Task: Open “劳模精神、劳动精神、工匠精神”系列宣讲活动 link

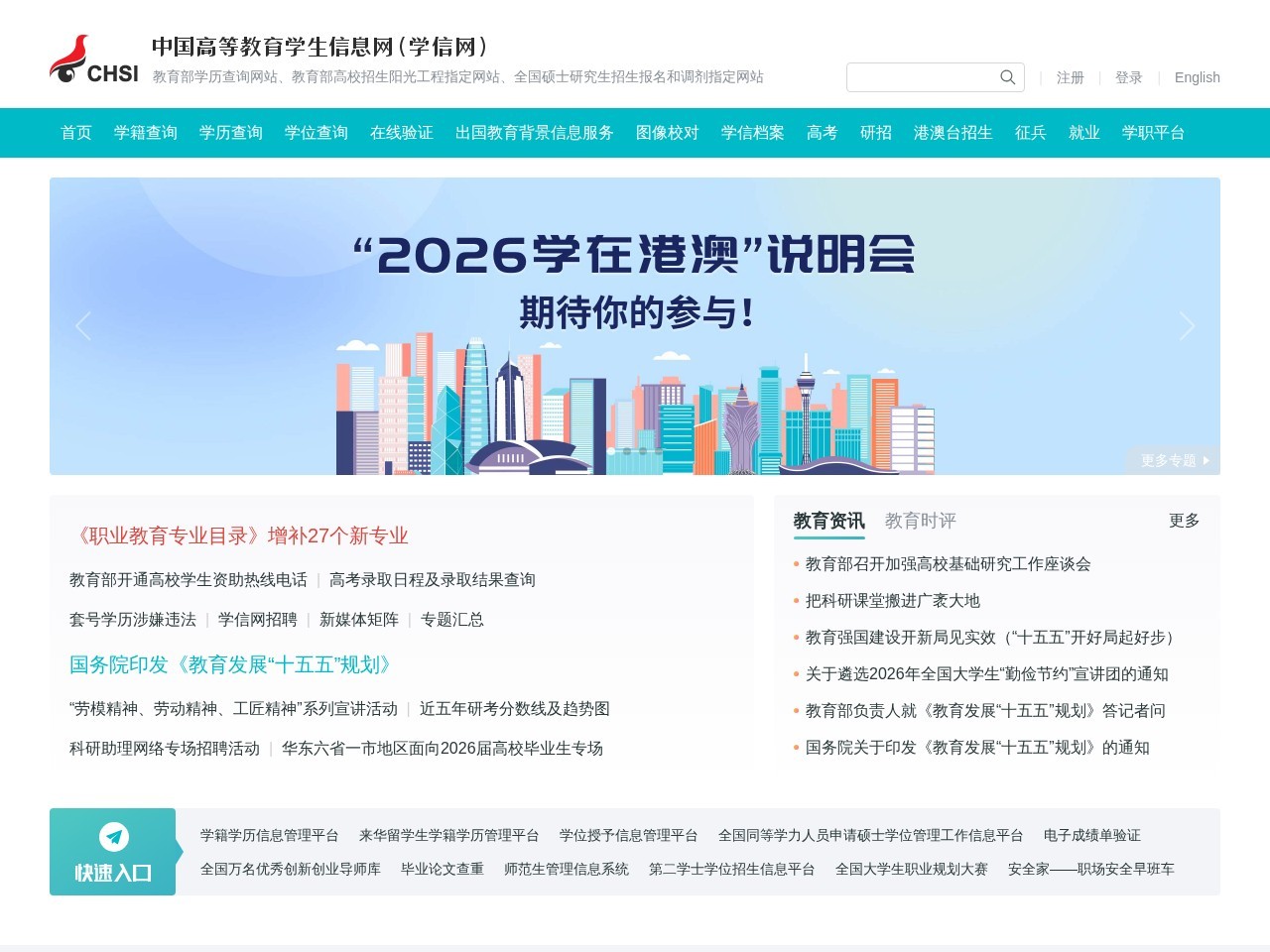Action: point(234,709)
